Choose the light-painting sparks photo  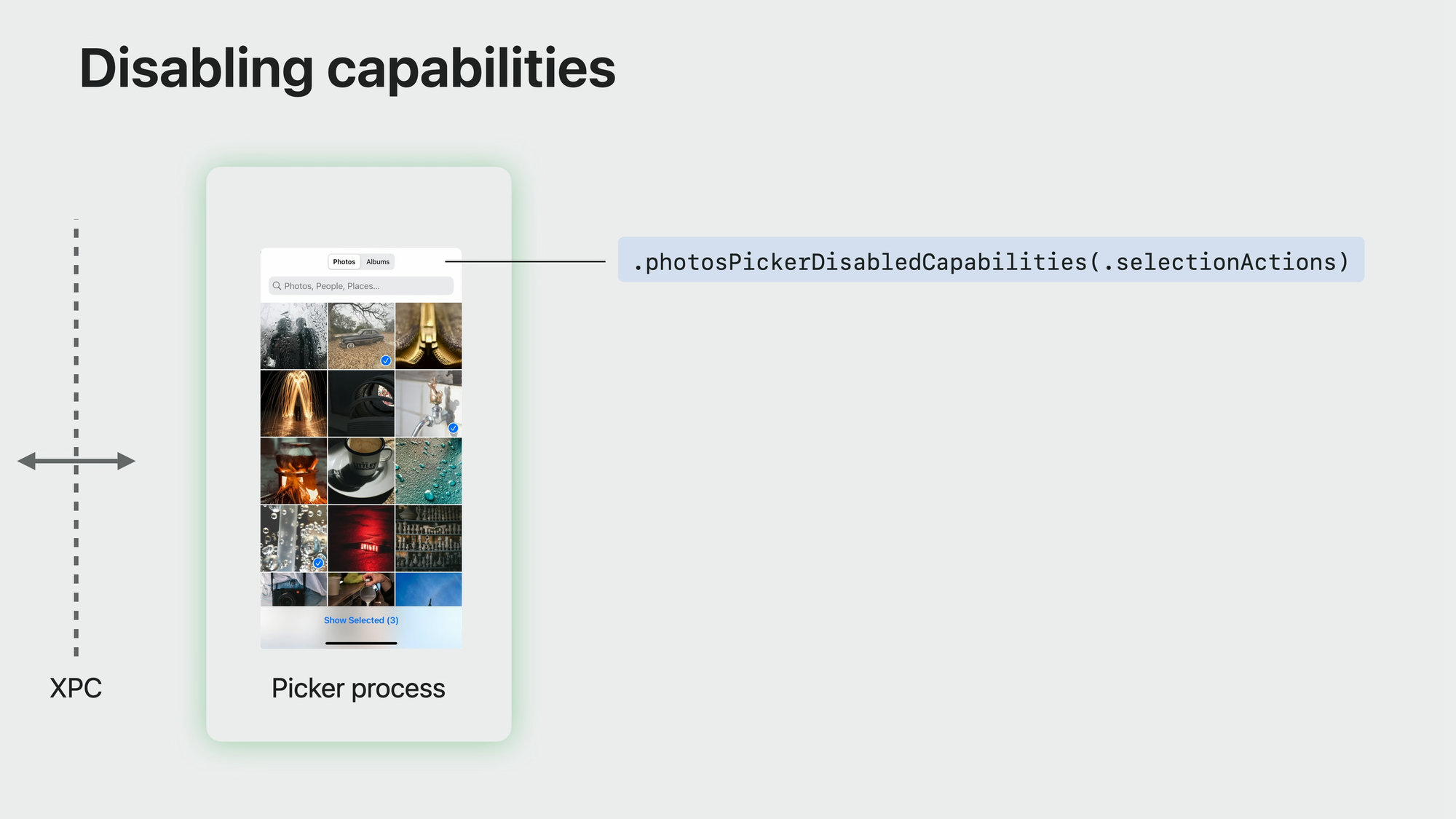click(293, 403)
